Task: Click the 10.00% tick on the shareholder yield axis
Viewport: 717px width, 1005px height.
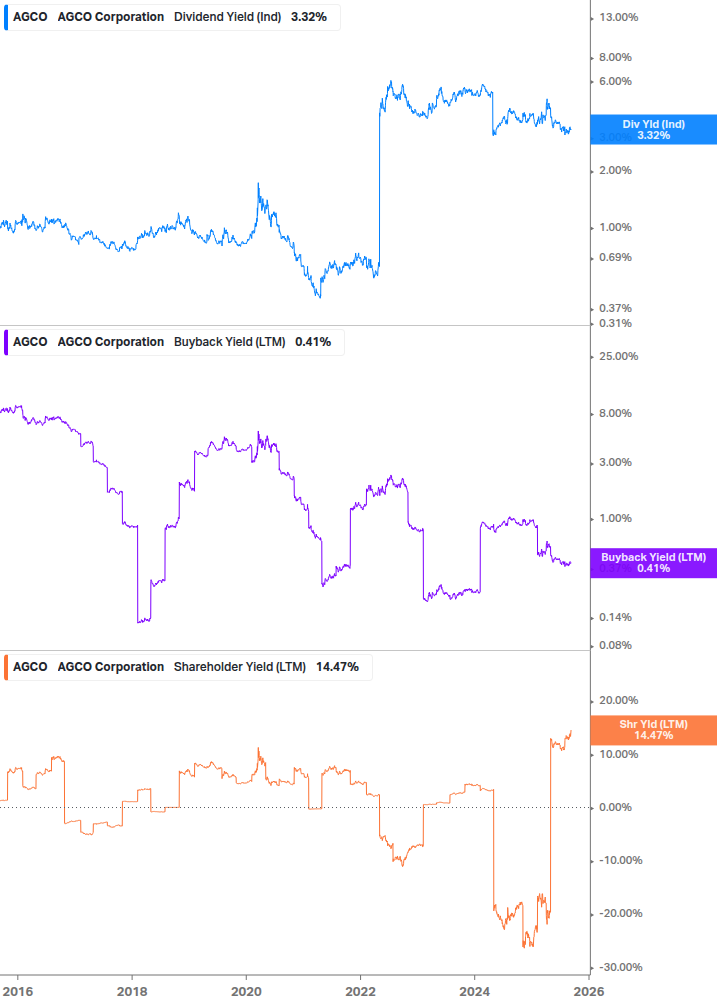Action: (x=618, y=754)
